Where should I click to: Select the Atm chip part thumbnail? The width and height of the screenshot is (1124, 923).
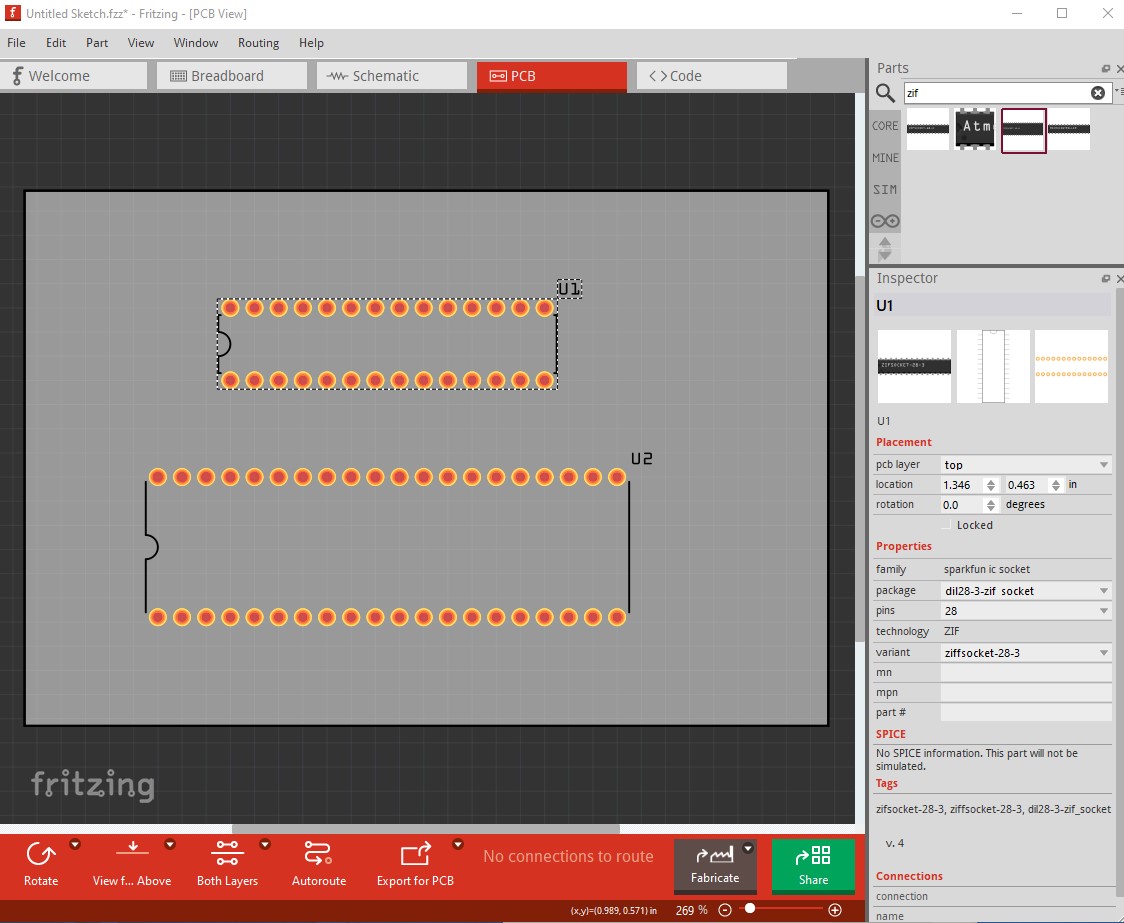coord(976,129)
